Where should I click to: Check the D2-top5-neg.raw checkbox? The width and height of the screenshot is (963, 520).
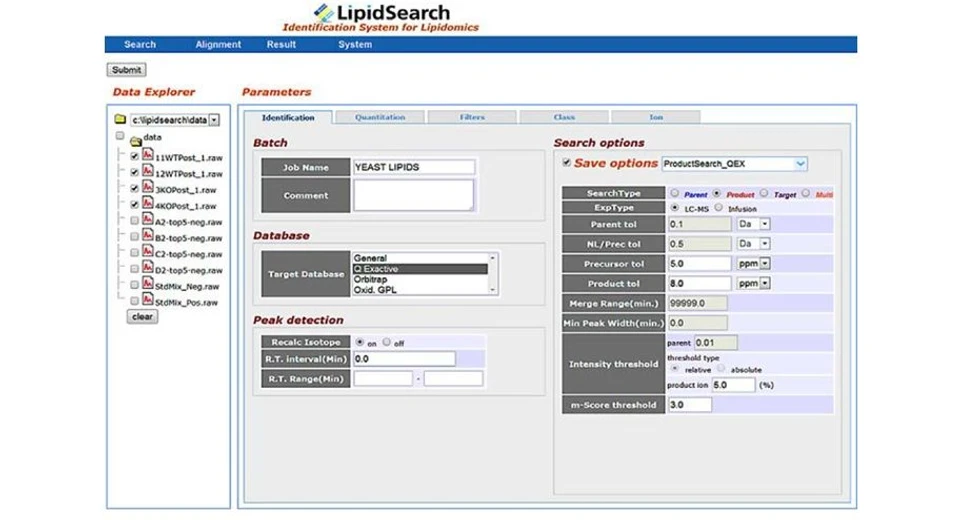[135, 269]
